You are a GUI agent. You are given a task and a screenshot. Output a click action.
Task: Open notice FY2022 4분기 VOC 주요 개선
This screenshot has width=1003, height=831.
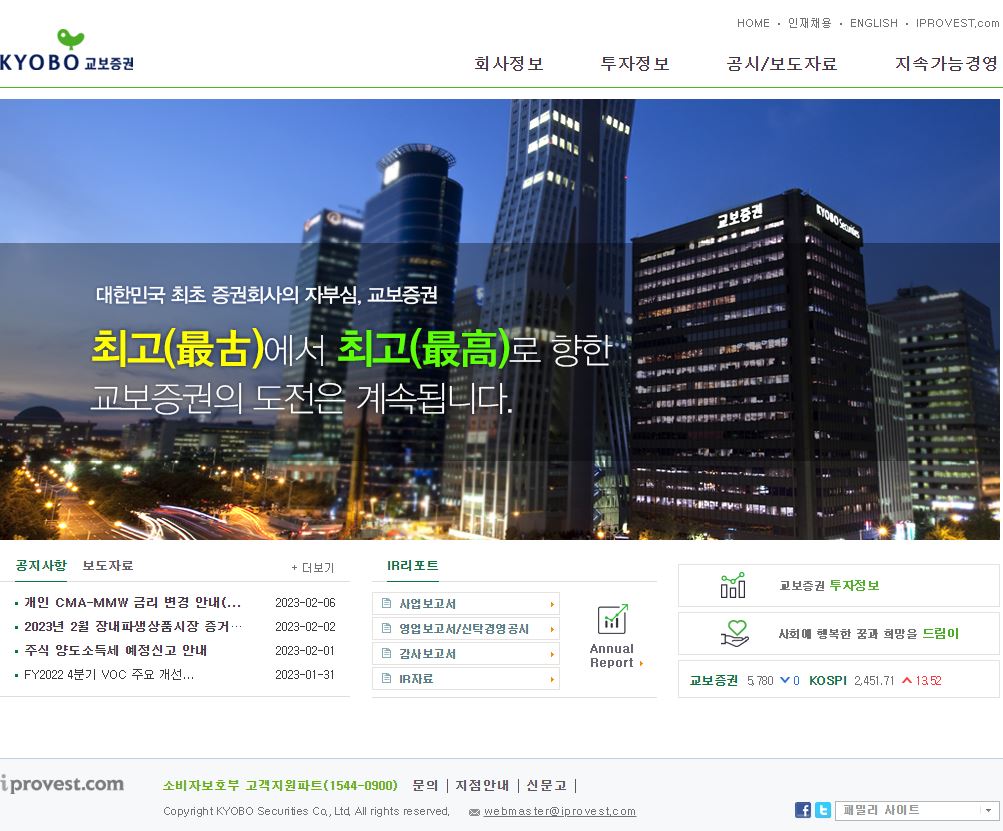click(109, 674)
